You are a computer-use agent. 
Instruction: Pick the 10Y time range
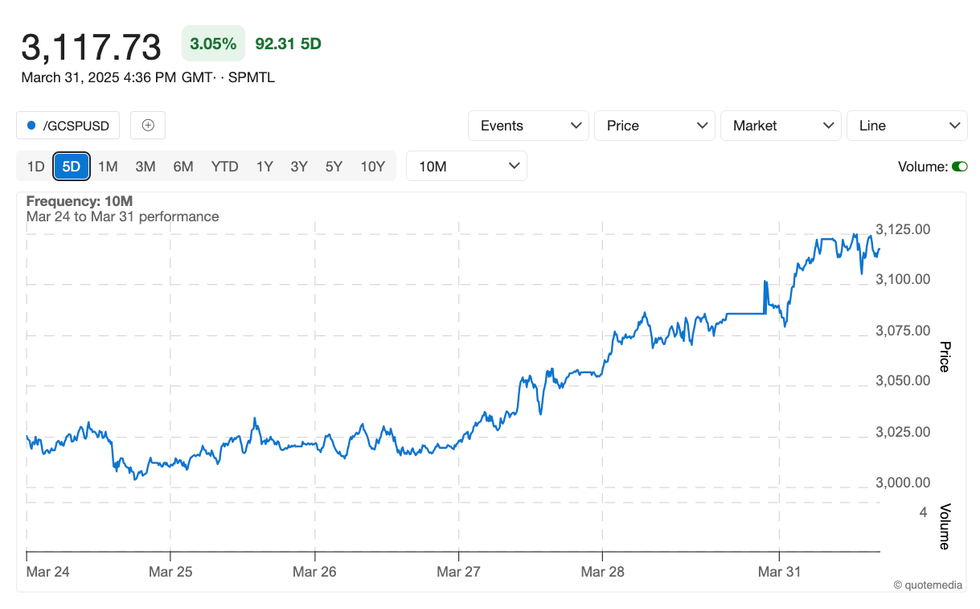[x=372, y=167]
